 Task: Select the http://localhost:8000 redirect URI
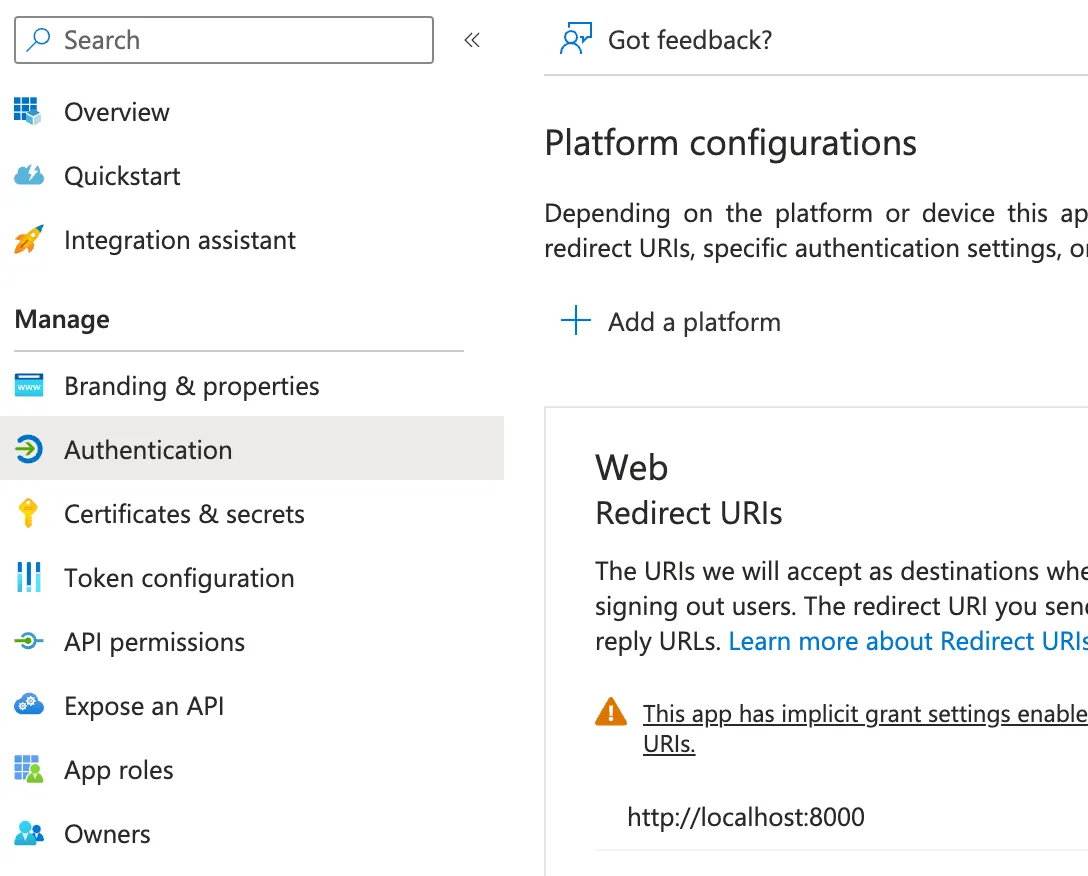point(746,816)
